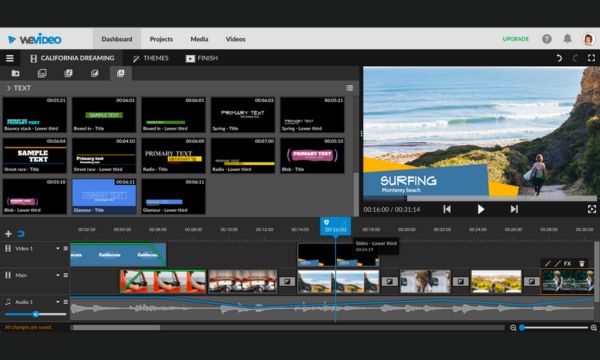Viewport: 600px width, 360px height.
Task: Select the Street race Title template
Action: (34, 155)
